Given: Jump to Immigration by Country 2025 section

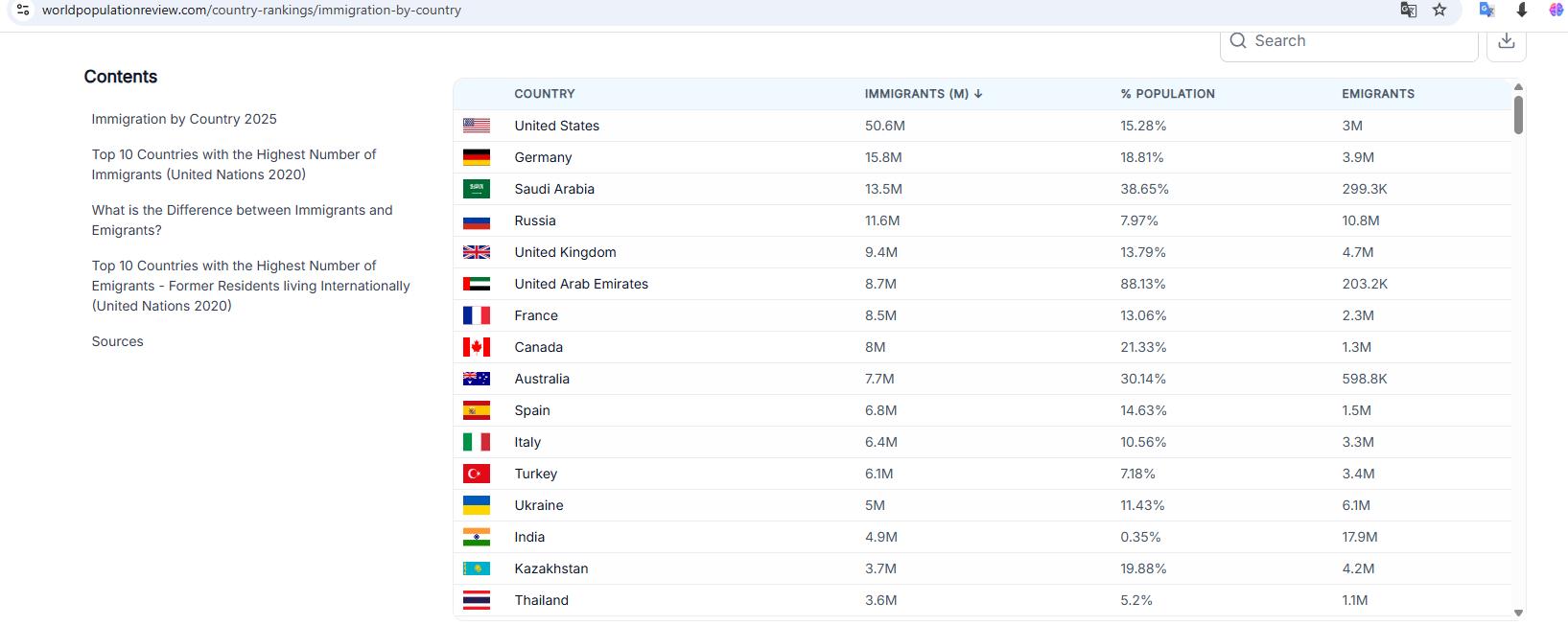Looking at the screenshot, I should tap(184, 119).
